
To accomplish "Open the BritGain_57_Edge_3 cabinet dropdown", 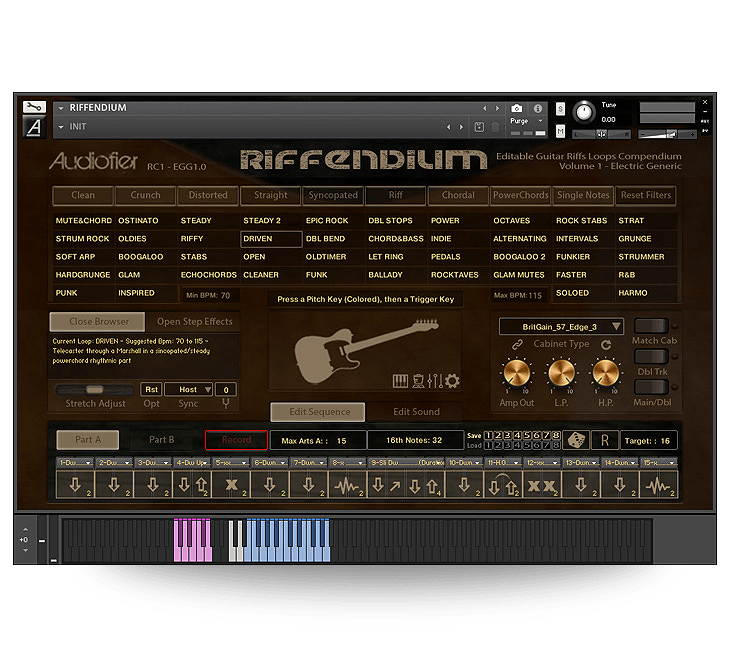I will coord(561,327).
